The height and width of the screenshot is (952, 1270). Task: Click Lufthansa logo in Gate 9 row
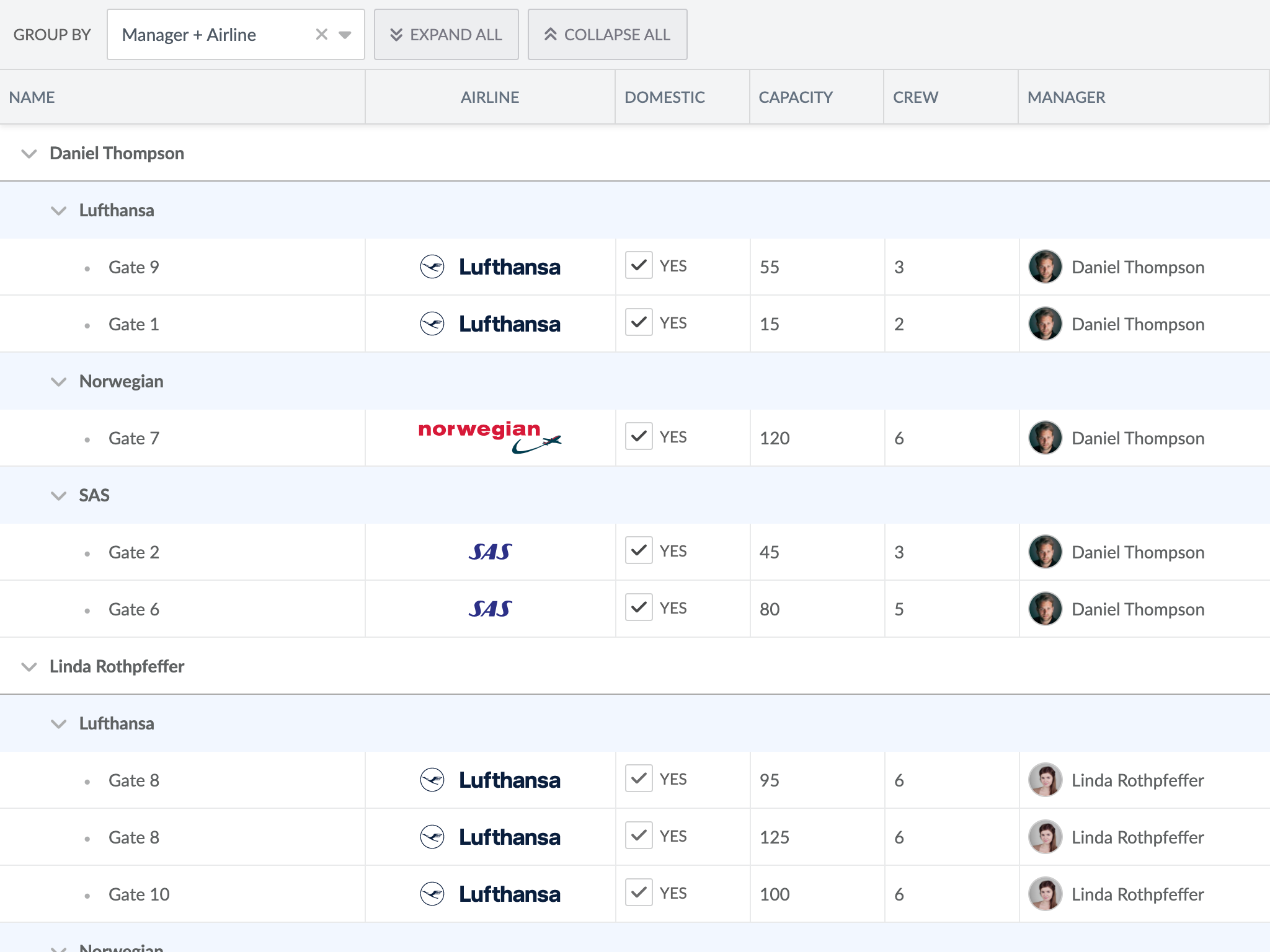coord(490,267)
